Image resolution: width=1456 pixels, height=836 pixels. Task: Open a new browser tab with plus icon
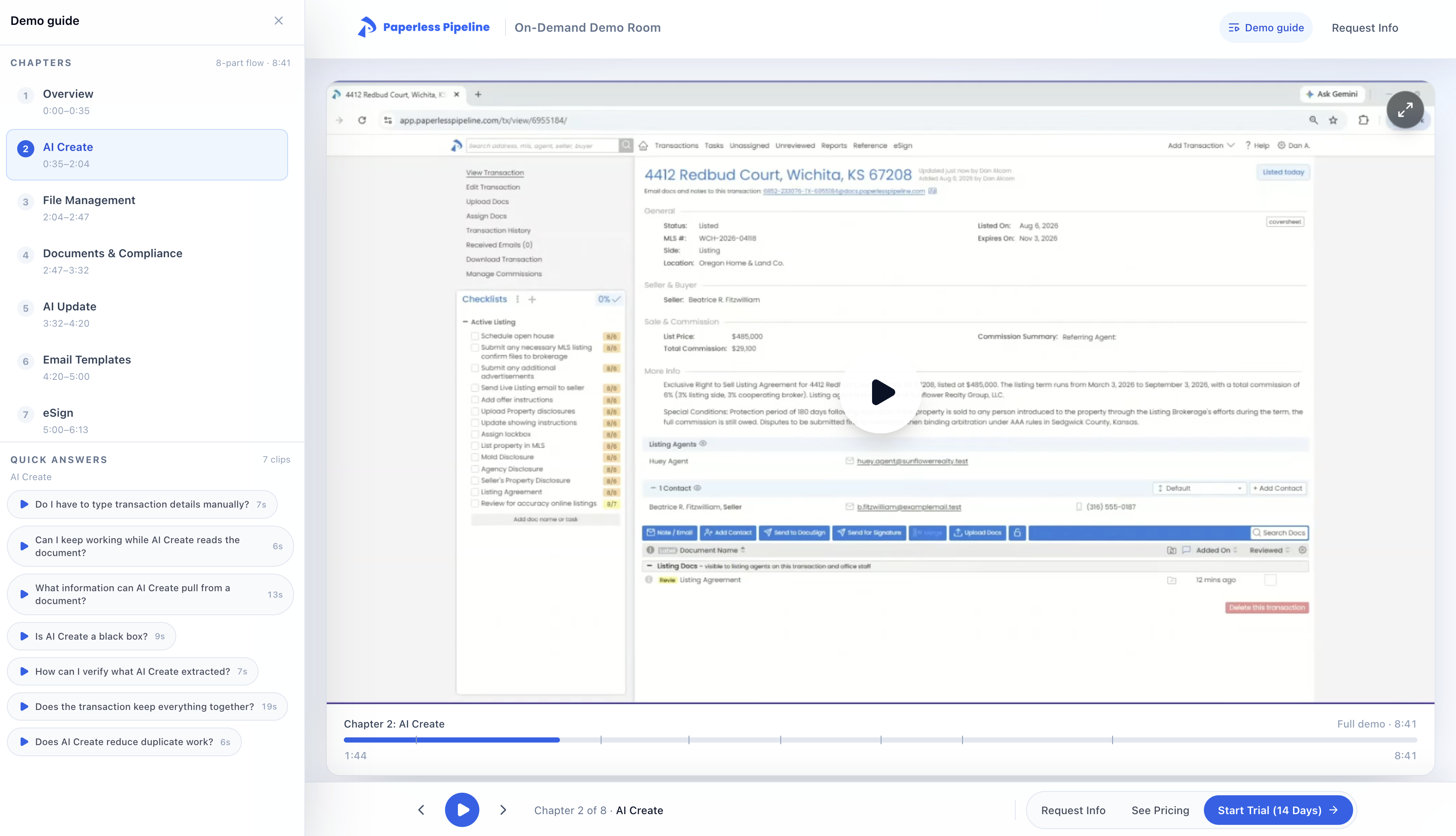(478, 95)
